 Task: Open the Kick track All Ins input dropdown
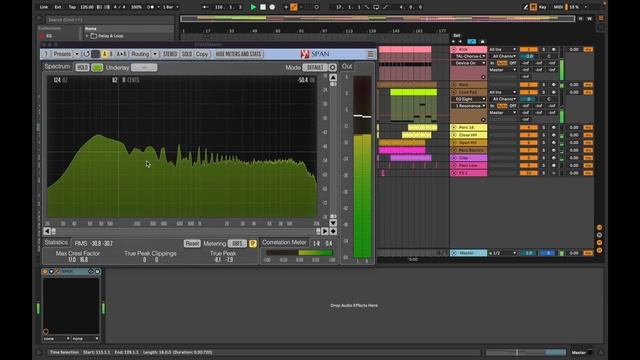[x=502, y=49]
